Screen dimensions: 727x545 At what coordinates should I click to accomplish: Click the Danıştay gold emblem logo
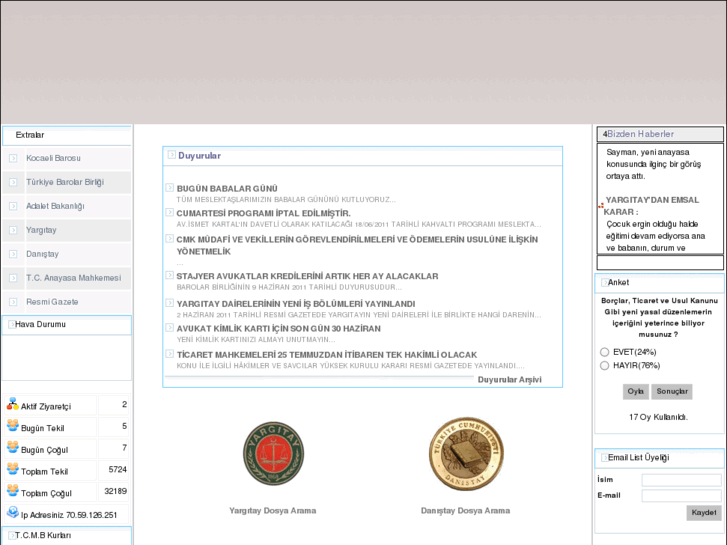click(466, 454)
